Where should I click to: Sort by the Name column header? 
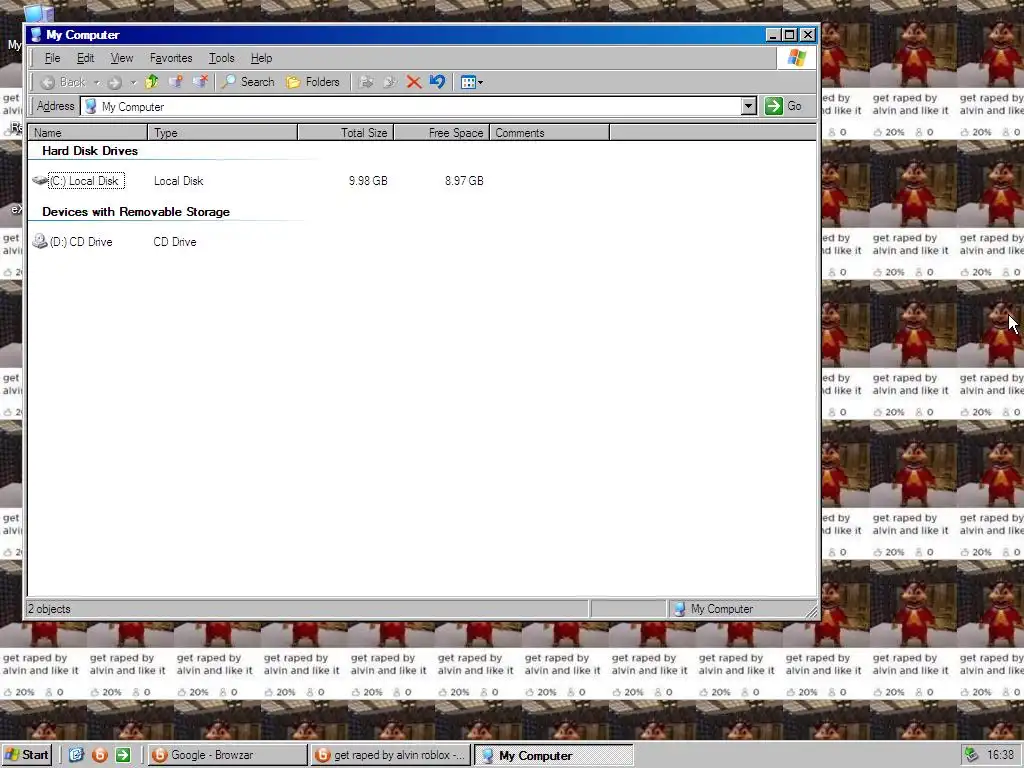(x=88, y=133)
